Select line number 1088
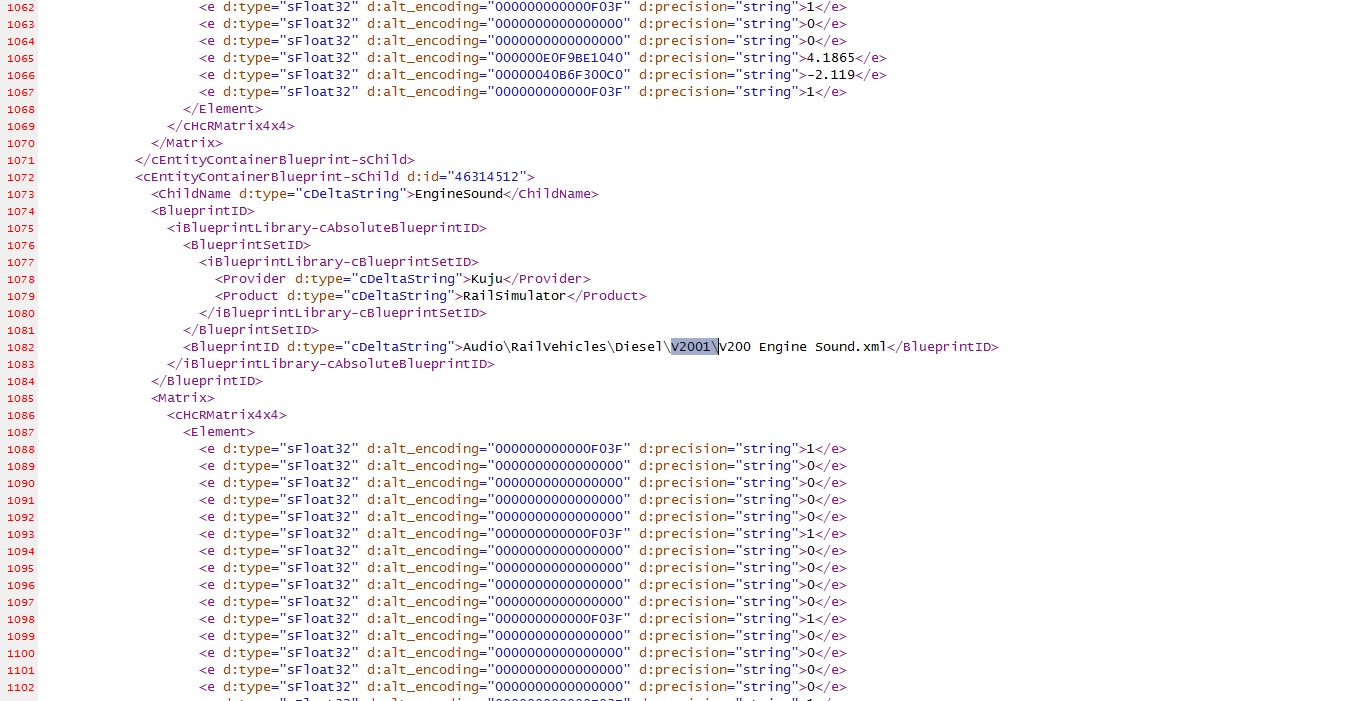The width and height of the screenshot is (1362, 701). click(20, 449)
